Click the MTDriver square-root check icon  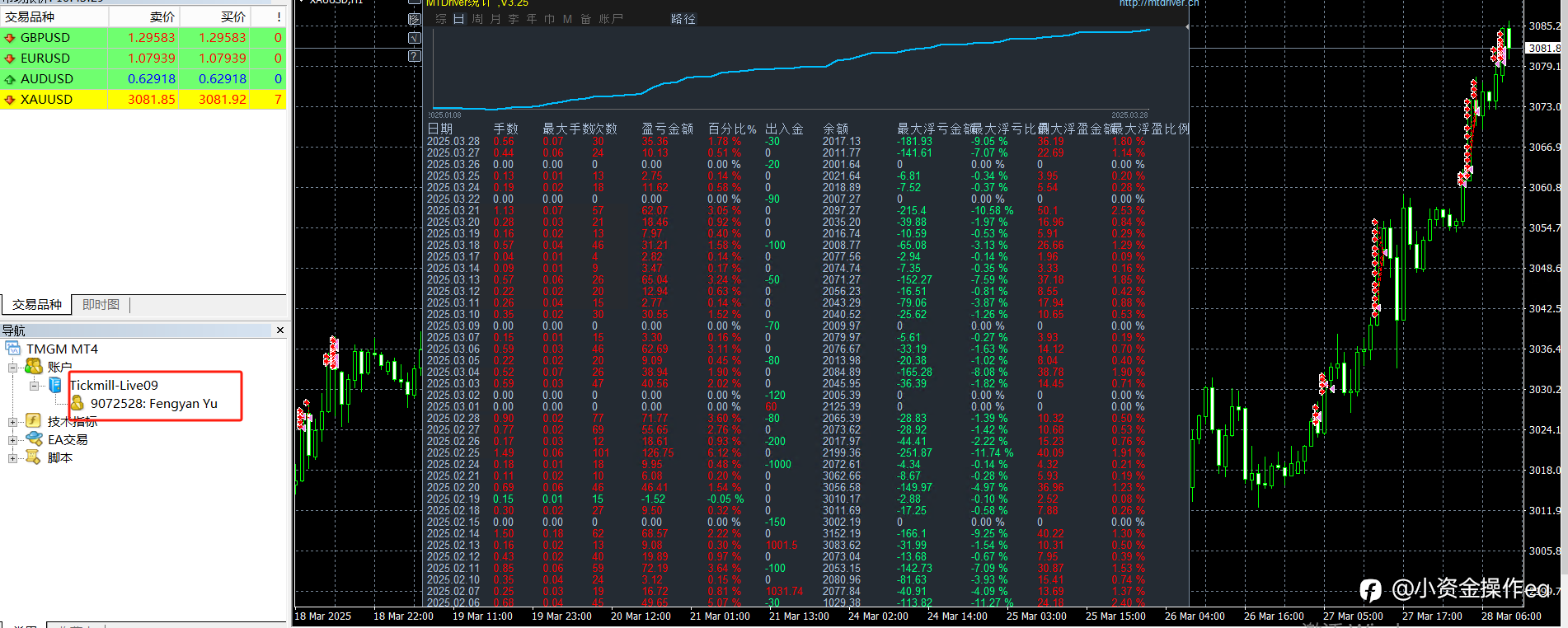[415, 38]
